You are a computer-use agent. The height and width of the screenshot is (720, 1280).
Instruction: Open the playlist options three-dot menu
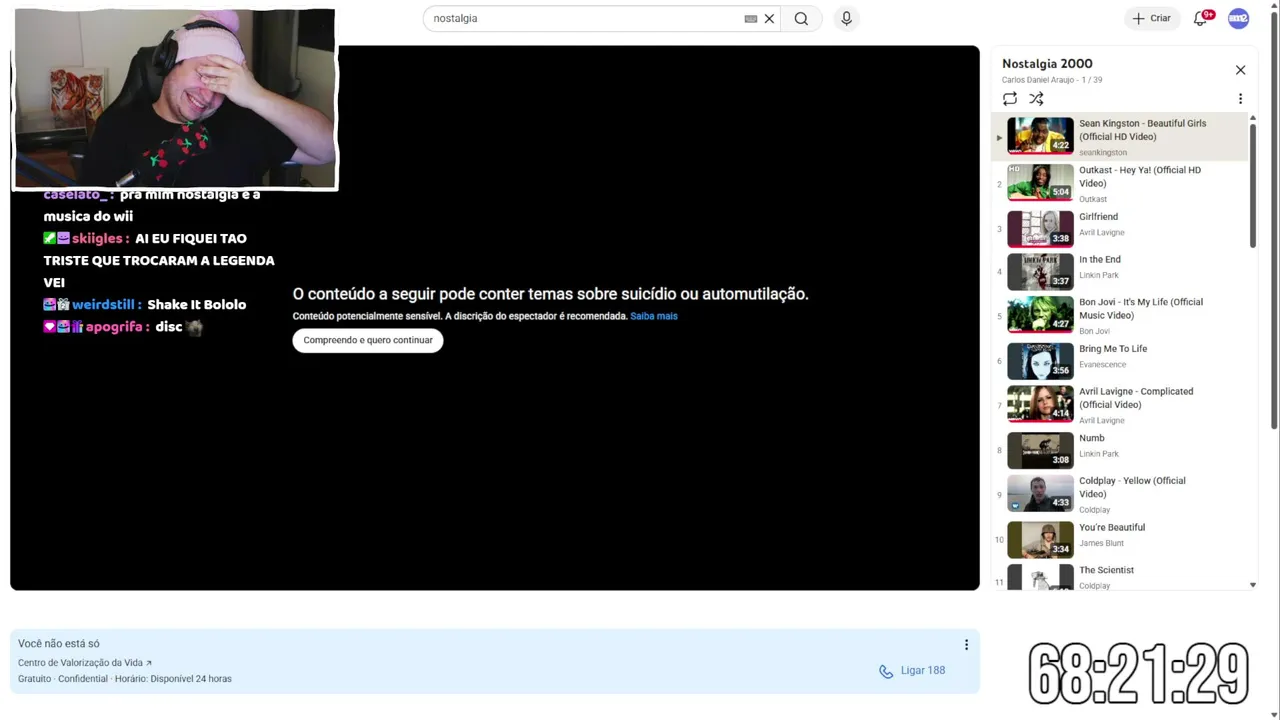1240,99
